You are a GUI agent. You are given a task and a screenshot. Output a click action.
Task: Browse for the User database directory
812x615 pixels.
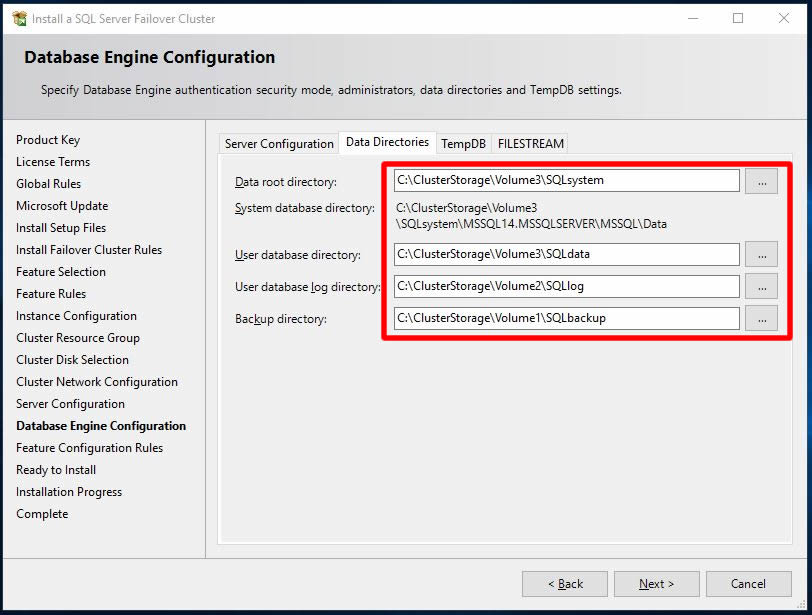pos(761,254)
